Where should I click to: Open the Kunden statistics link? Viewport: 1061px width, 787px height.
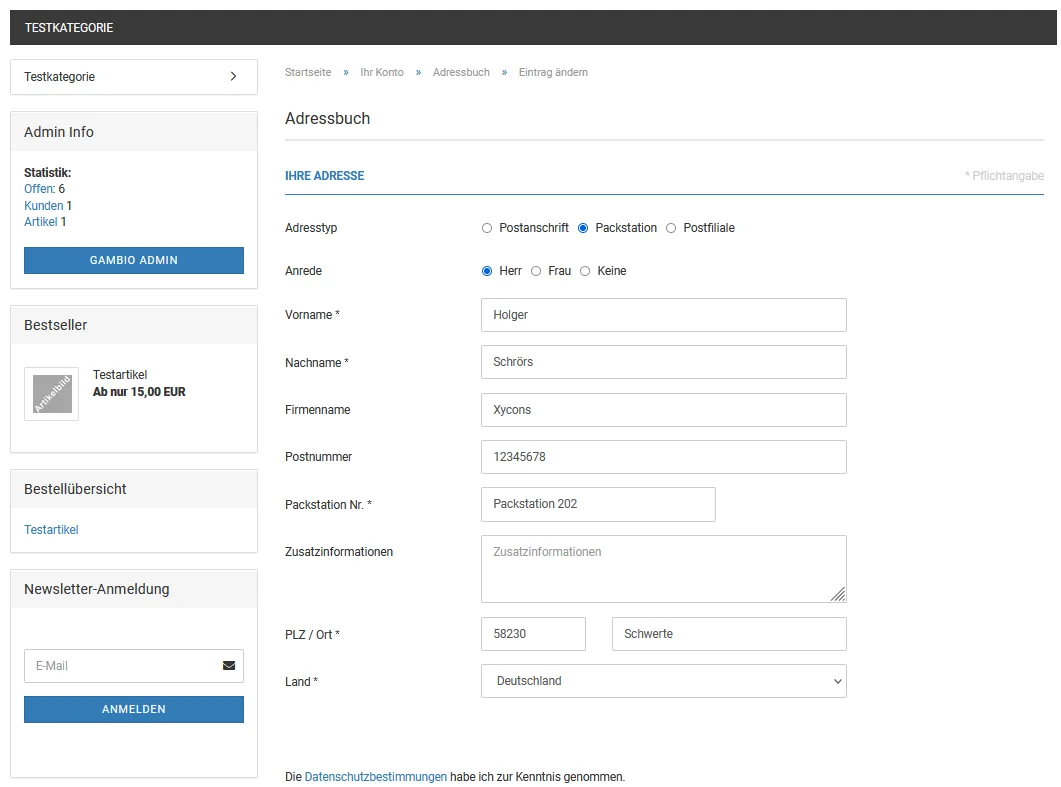(44, 206)
